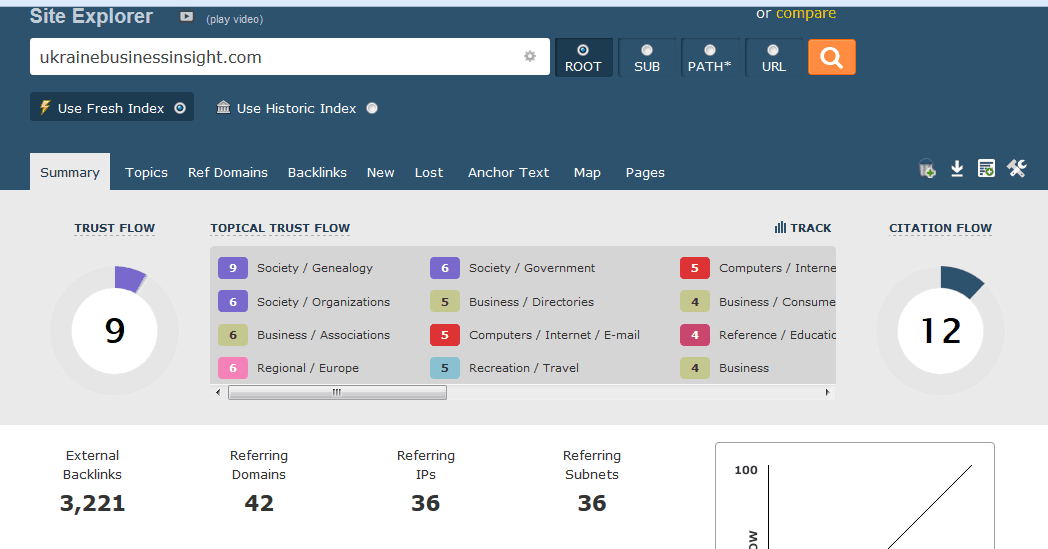Click the CITATION FLOW heading link
Screen dimensions: 1048x549
(940, 228)
